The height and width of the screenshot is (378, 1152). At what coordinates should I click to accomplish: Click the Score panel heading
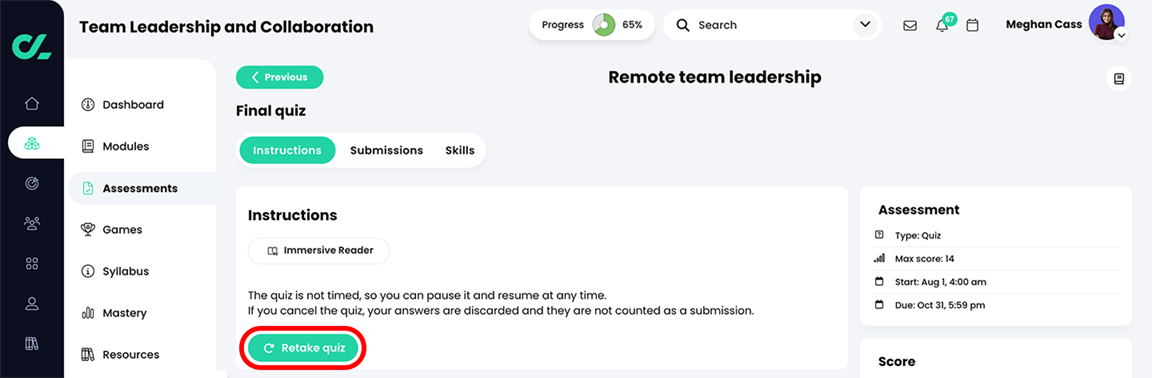coord(896,362)
